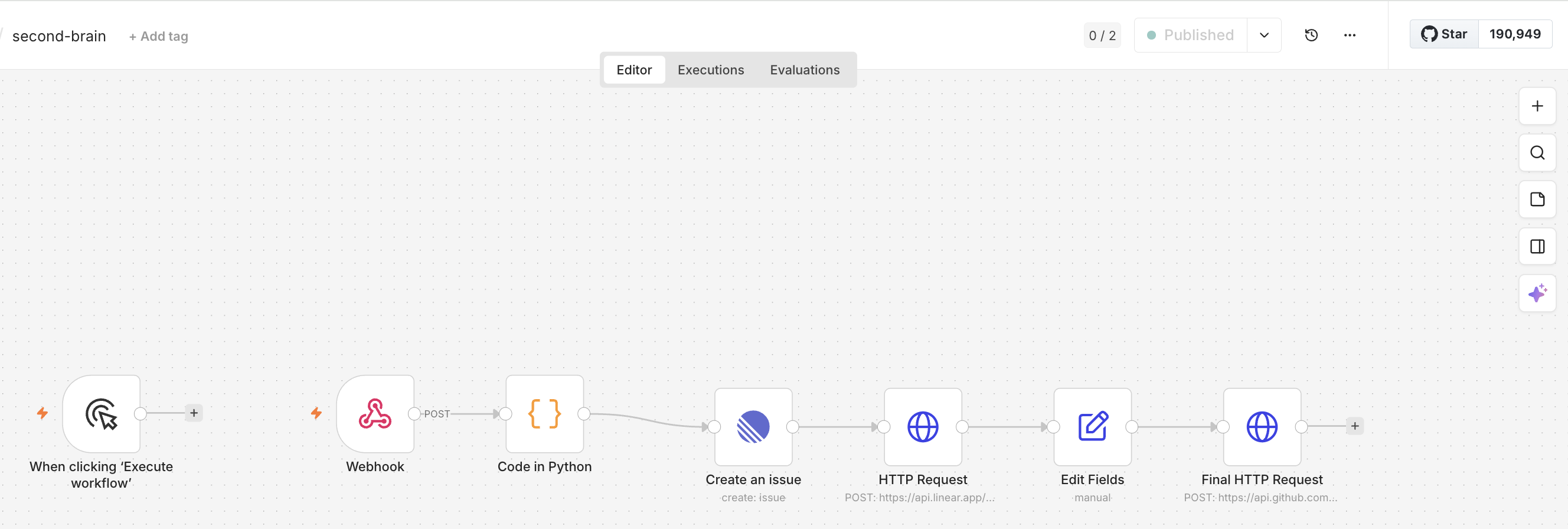Open the Code in Python node
This screenshot has width=1568, height=529.
(x=544, y=414)
